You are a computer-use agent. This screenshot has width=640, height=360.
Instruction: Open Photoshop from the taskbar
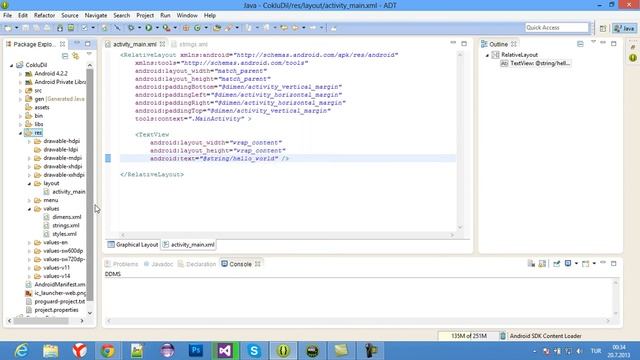coord(196,351)
